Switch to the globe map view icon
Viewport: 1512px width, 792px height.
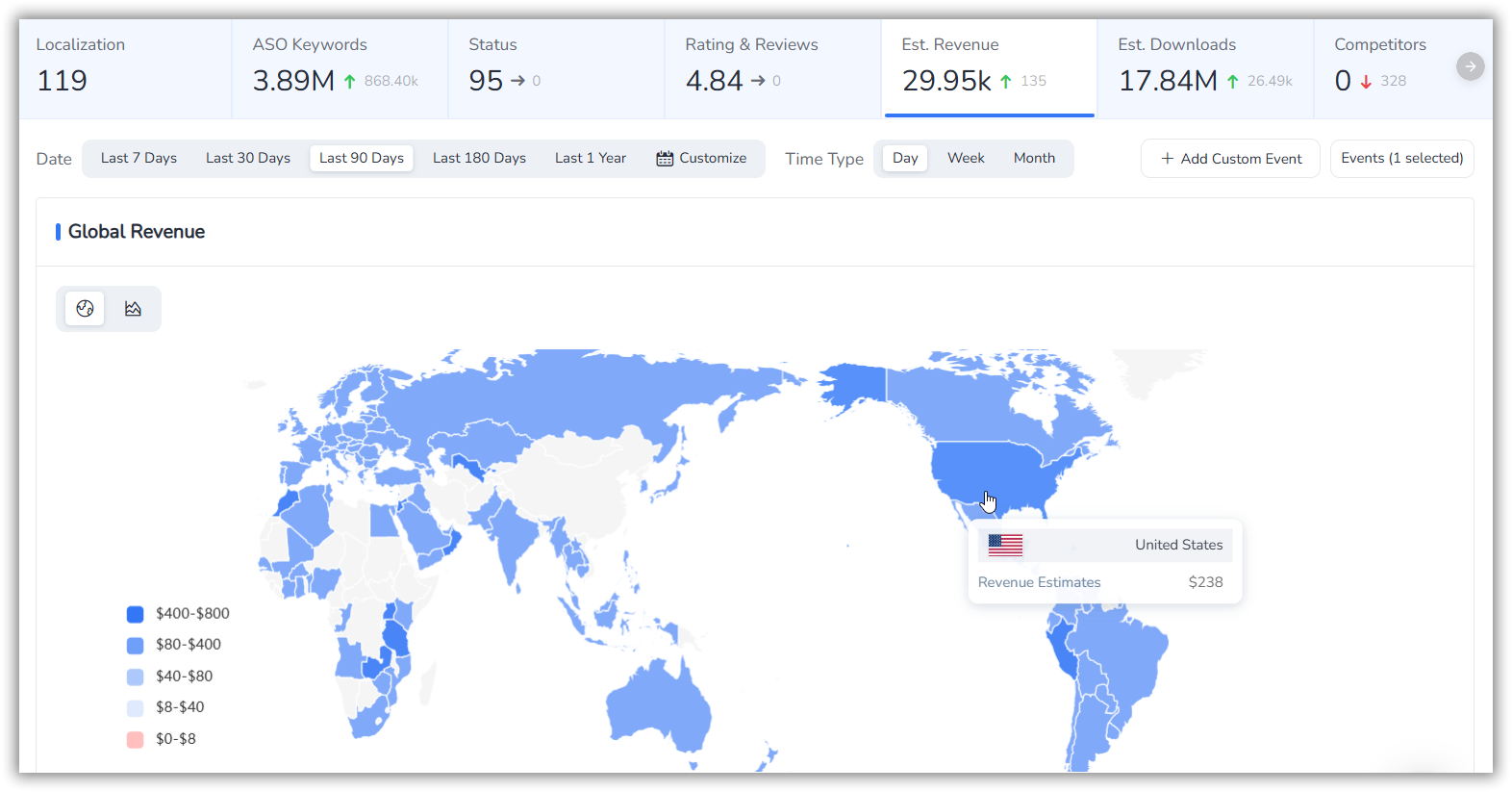(85, 309)
